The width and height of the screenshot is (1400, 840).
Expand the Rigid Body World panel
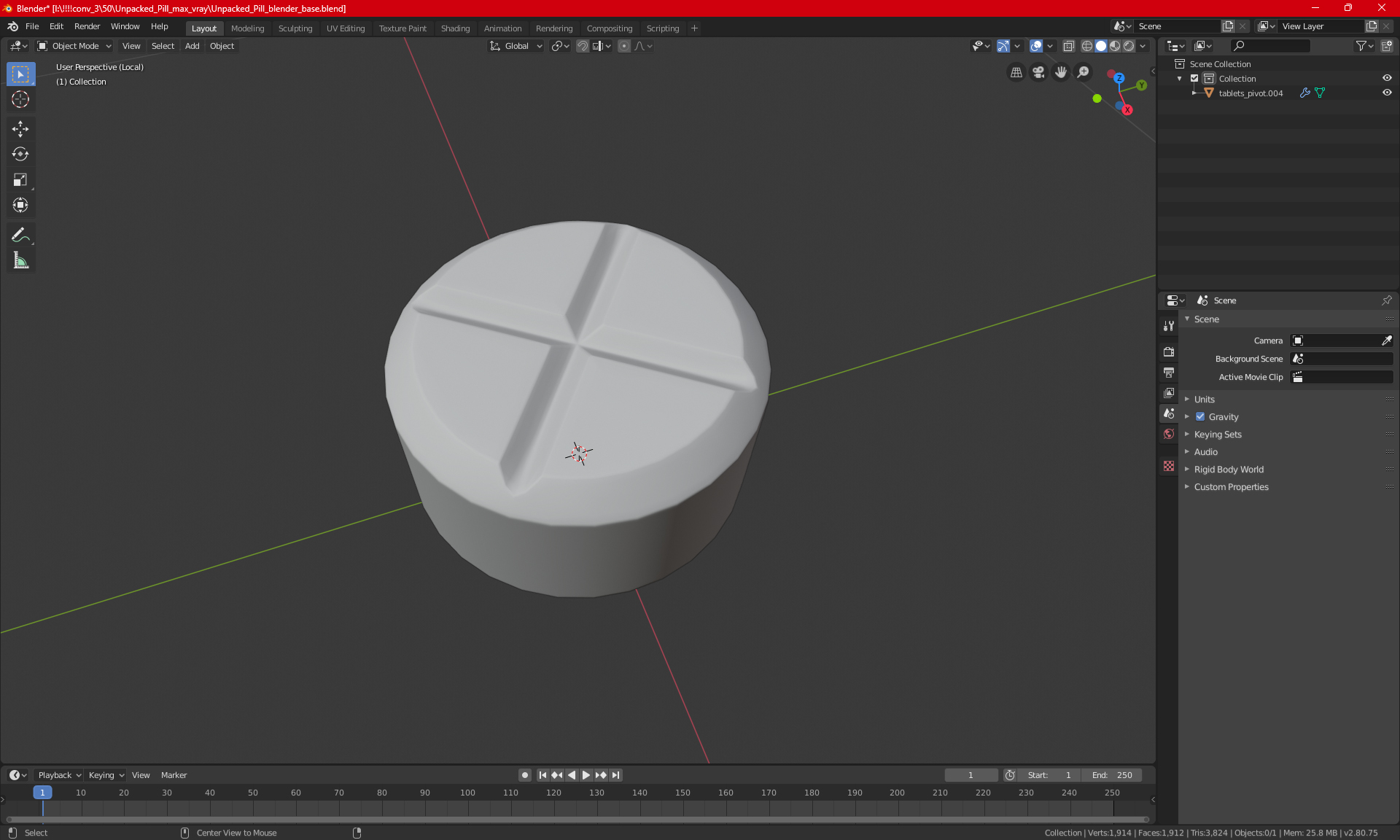click(1229, 470)
